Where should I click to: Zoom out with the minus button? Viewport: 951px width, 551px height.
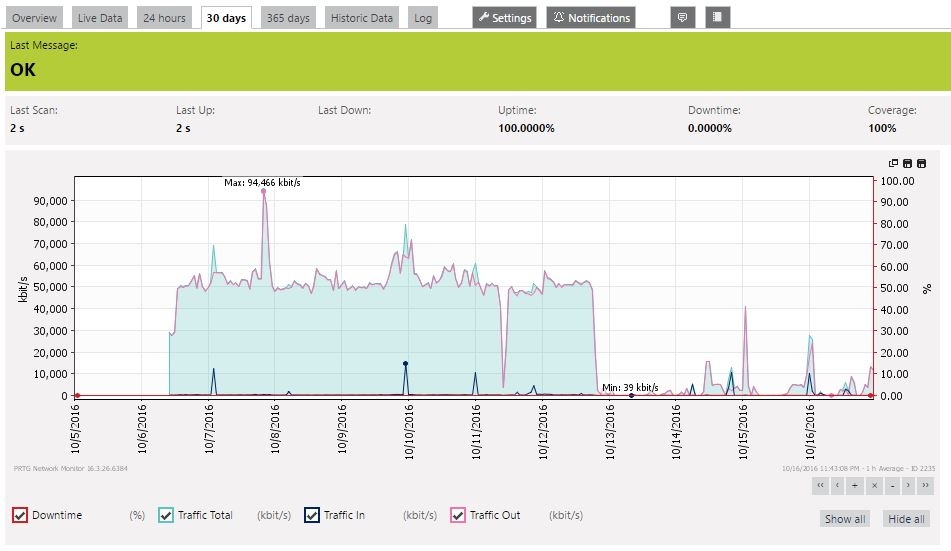[892, 485]
